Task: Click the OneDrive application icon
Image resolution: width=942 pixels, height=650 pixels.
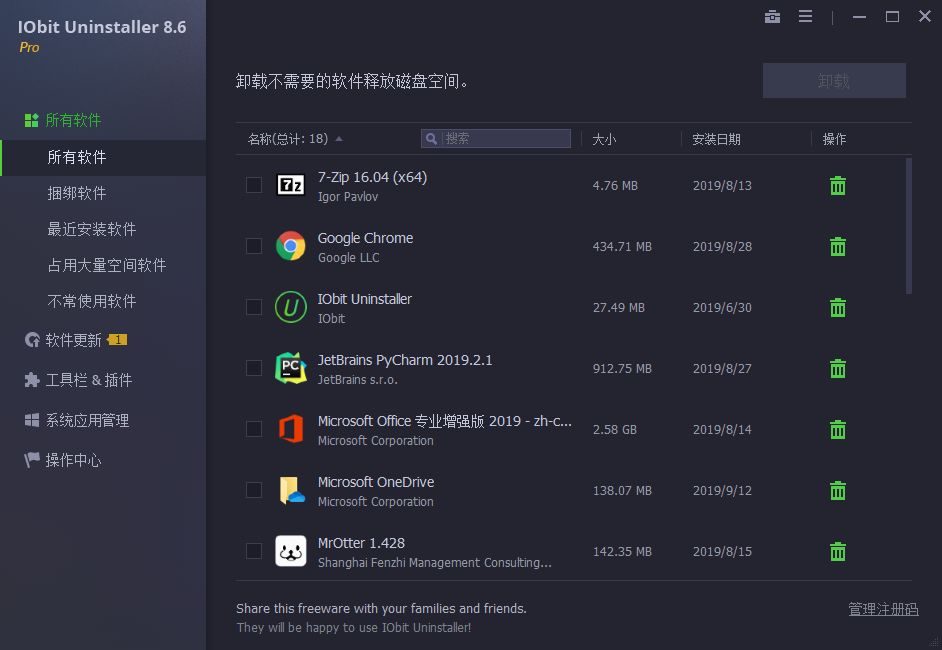Action: pos(292,490)
